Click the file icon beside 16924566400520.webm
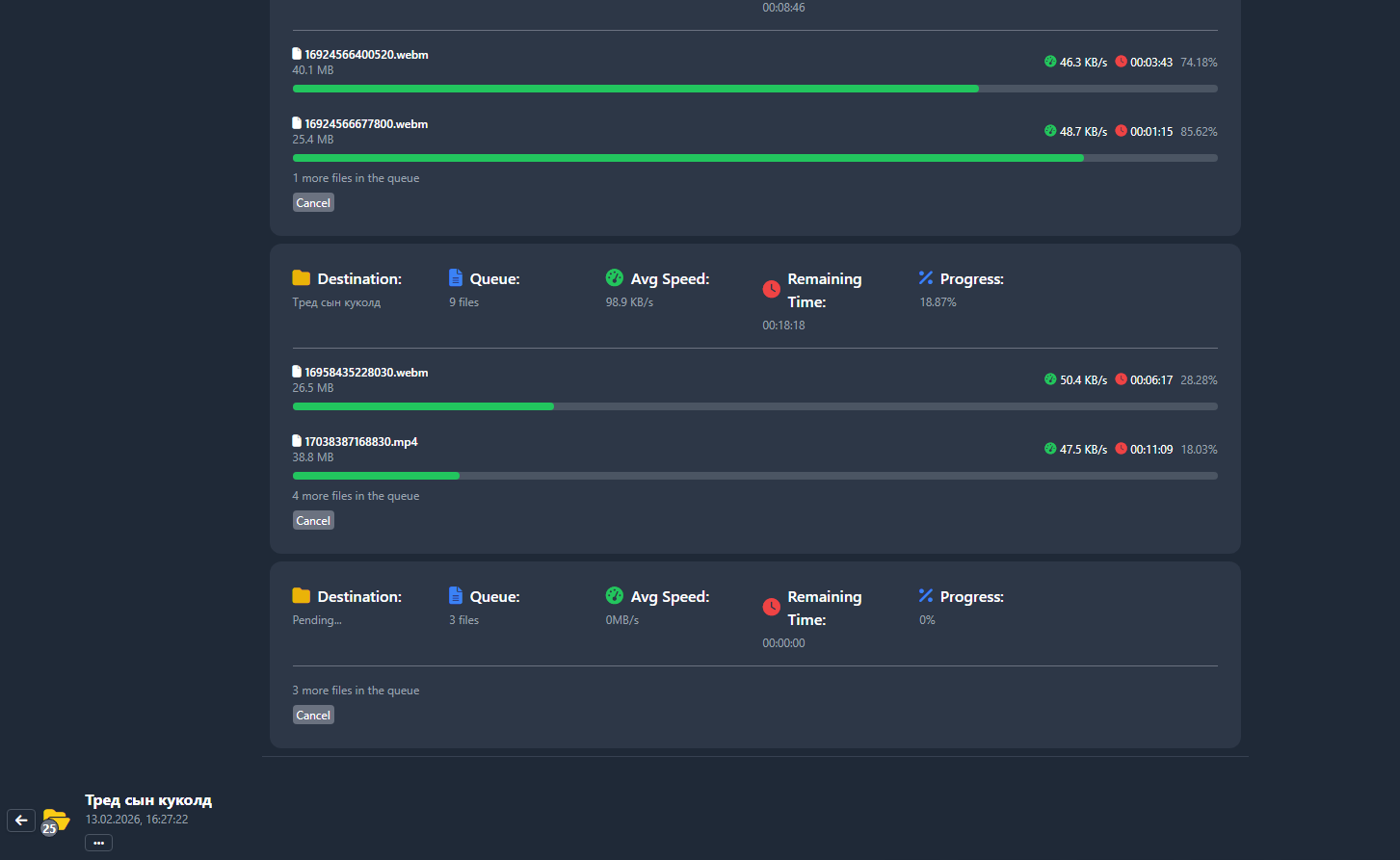Viewport: 1400px width, 860px height. 297,54
